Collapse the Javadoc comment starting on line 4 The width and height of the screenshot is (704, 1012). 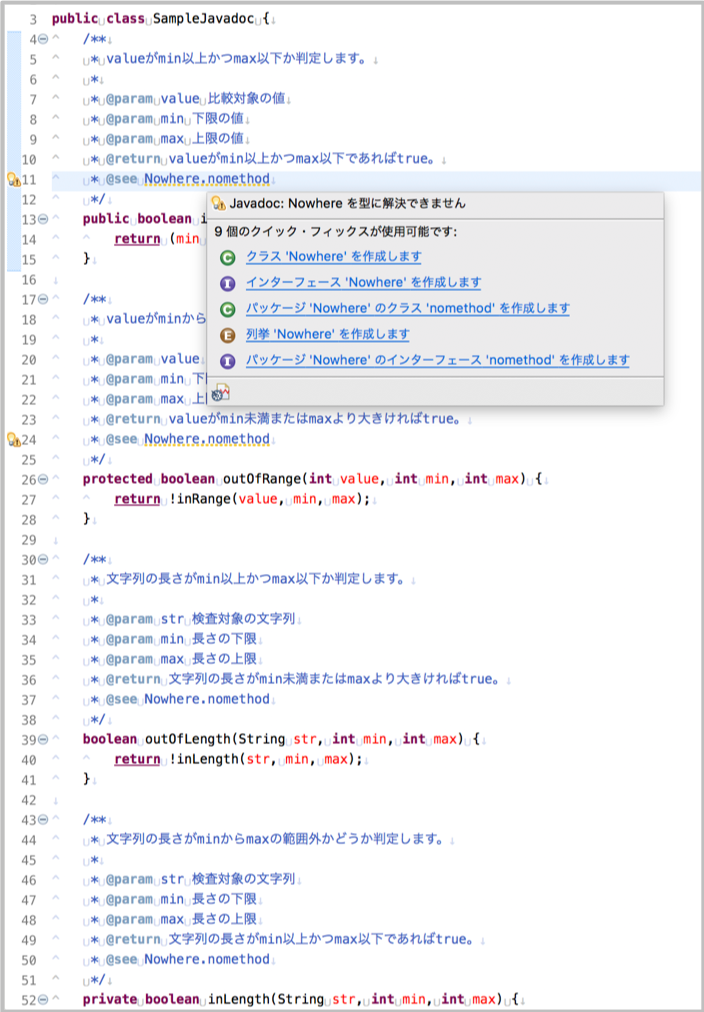click(x=43, y=39)
